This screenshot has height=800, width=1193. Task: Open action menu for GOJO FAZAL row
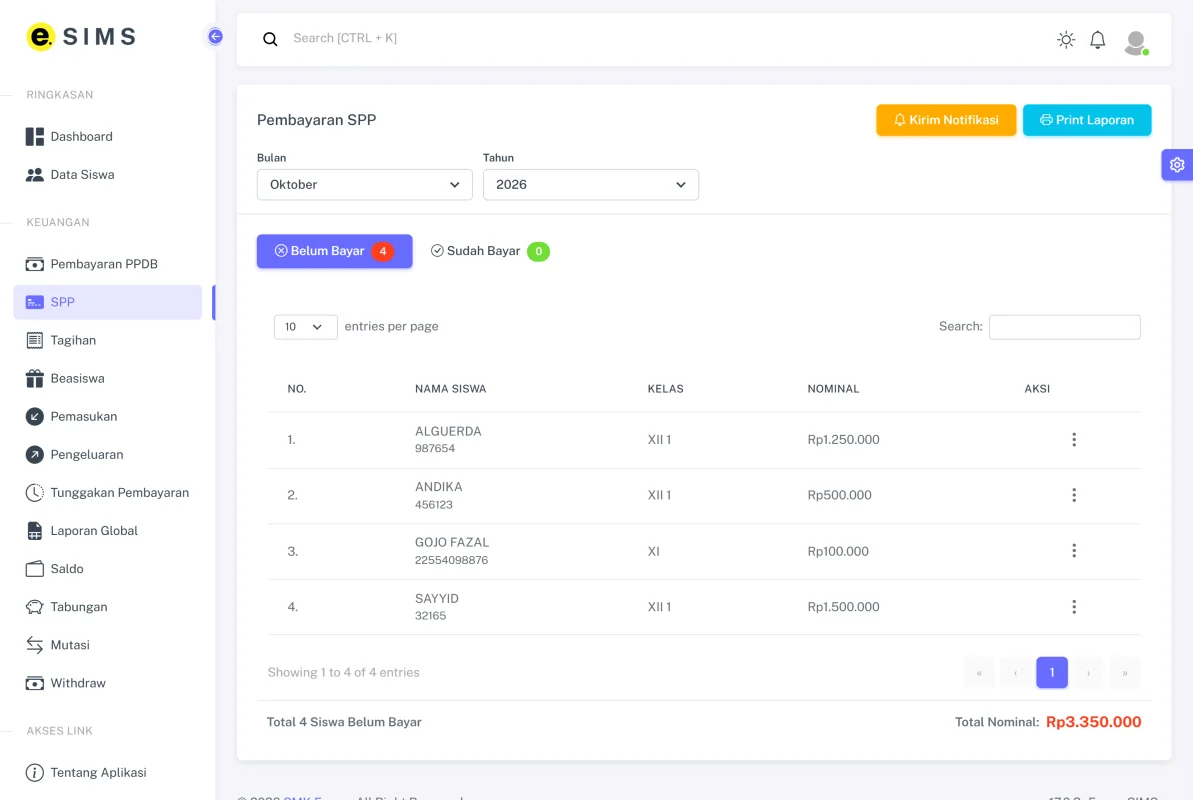pos(1074,550)
